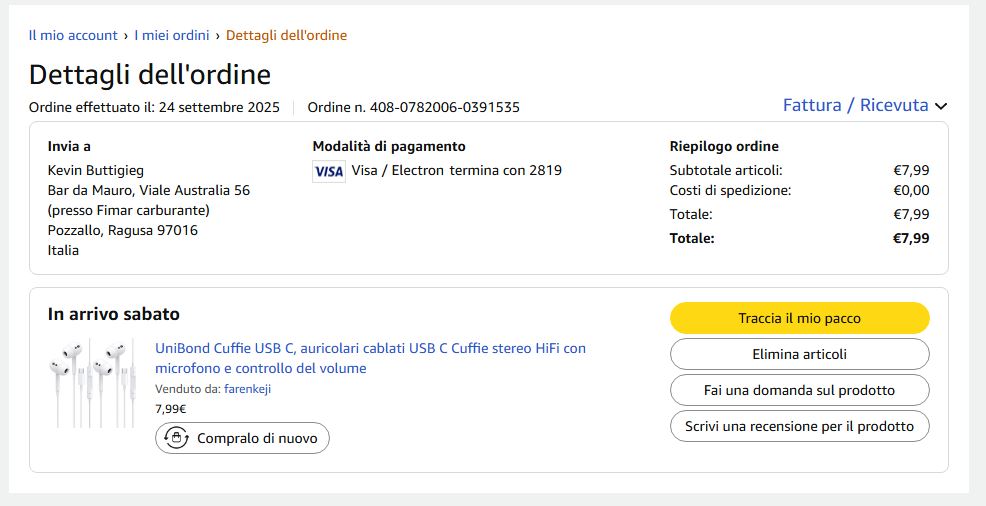Navigate to I miei ordini breadcrumb
The image size is (986, 506).
(x=172, y=35)
